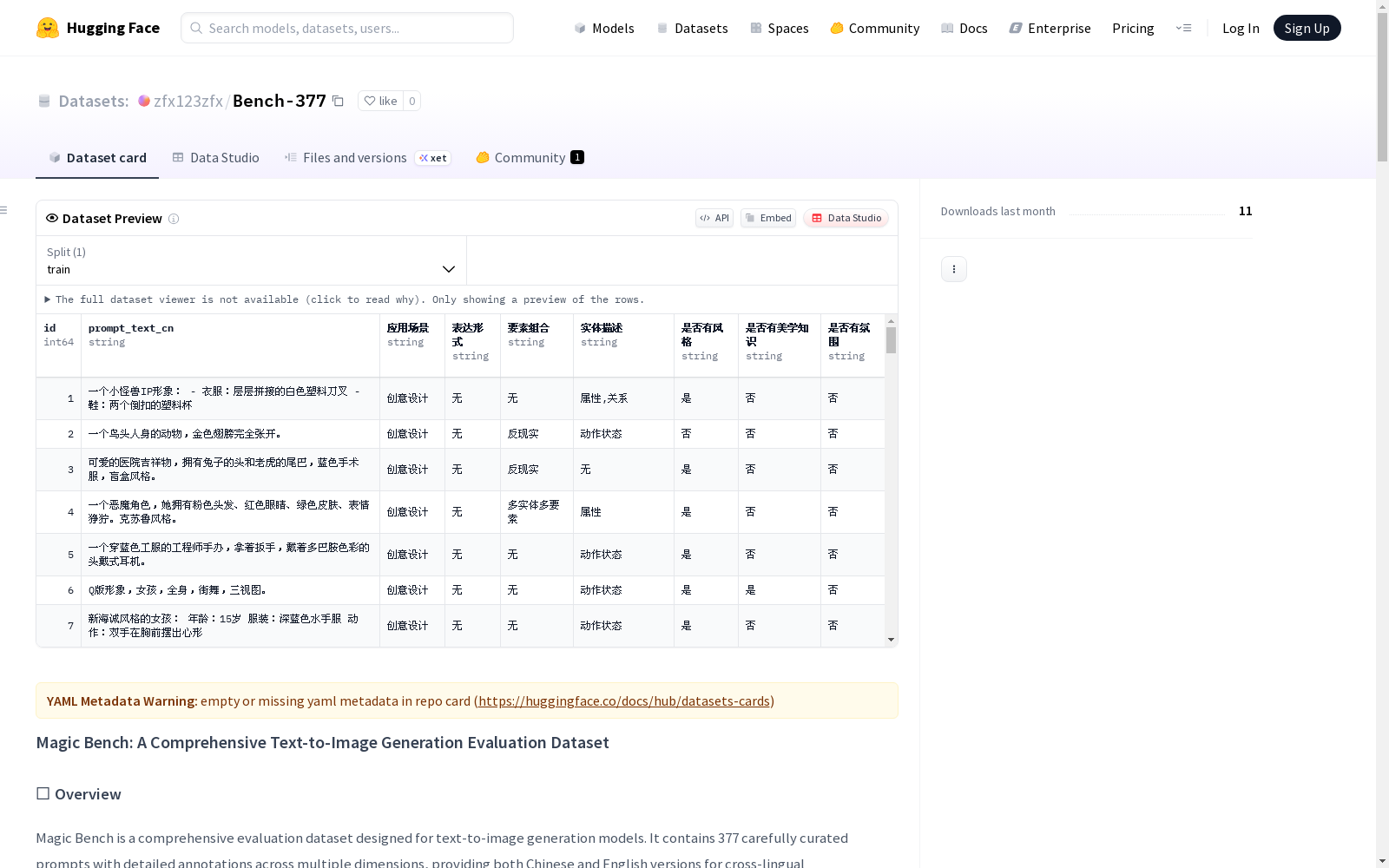Viewport: 1389px width, 868px height.
Task: Click the xet badge
Action: tap(433, 158)
